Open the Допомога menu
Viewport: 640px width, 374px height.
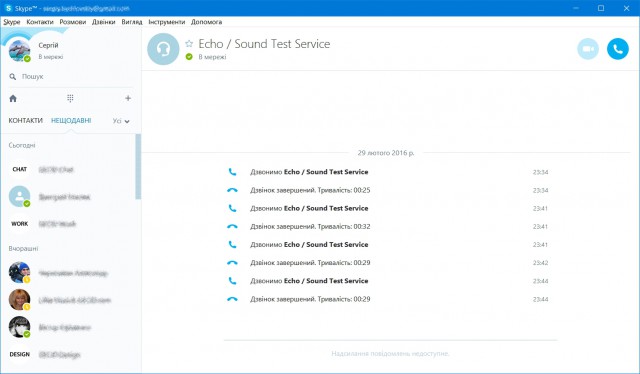pyautogui.click(x=207, y=22)
